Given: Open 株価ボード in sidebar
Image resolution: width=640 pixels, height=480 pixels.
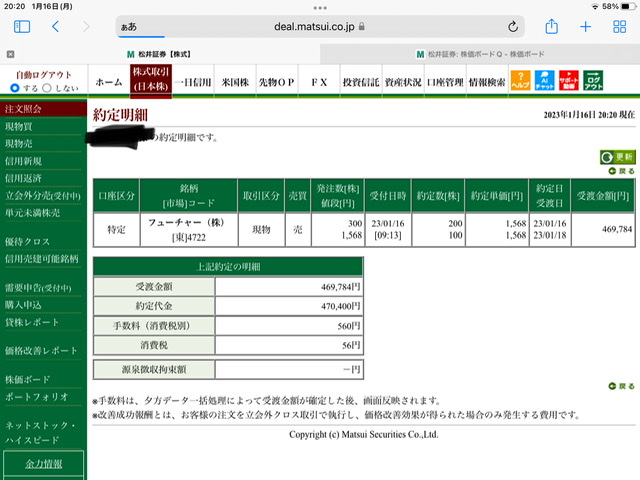Looking at the screenshot, I should click(27, 379).
